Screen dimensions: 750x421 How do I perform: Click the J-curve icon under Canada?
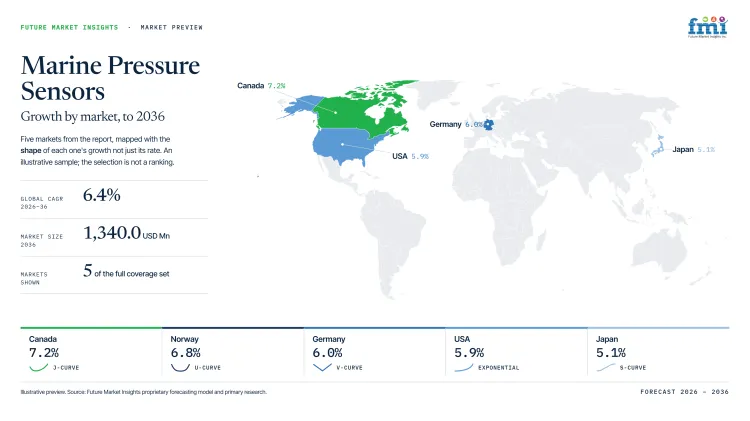39,367
